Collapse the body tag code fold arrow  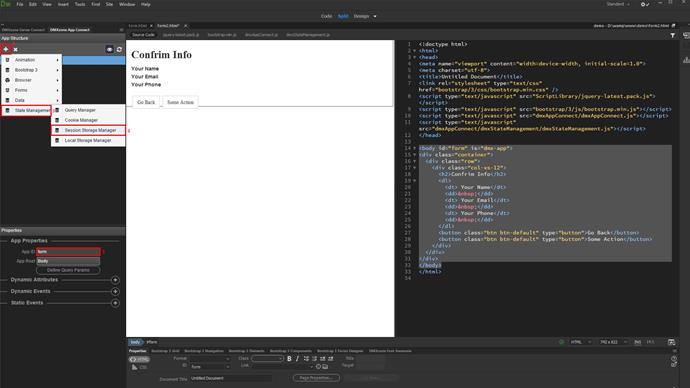pos(414,148)
